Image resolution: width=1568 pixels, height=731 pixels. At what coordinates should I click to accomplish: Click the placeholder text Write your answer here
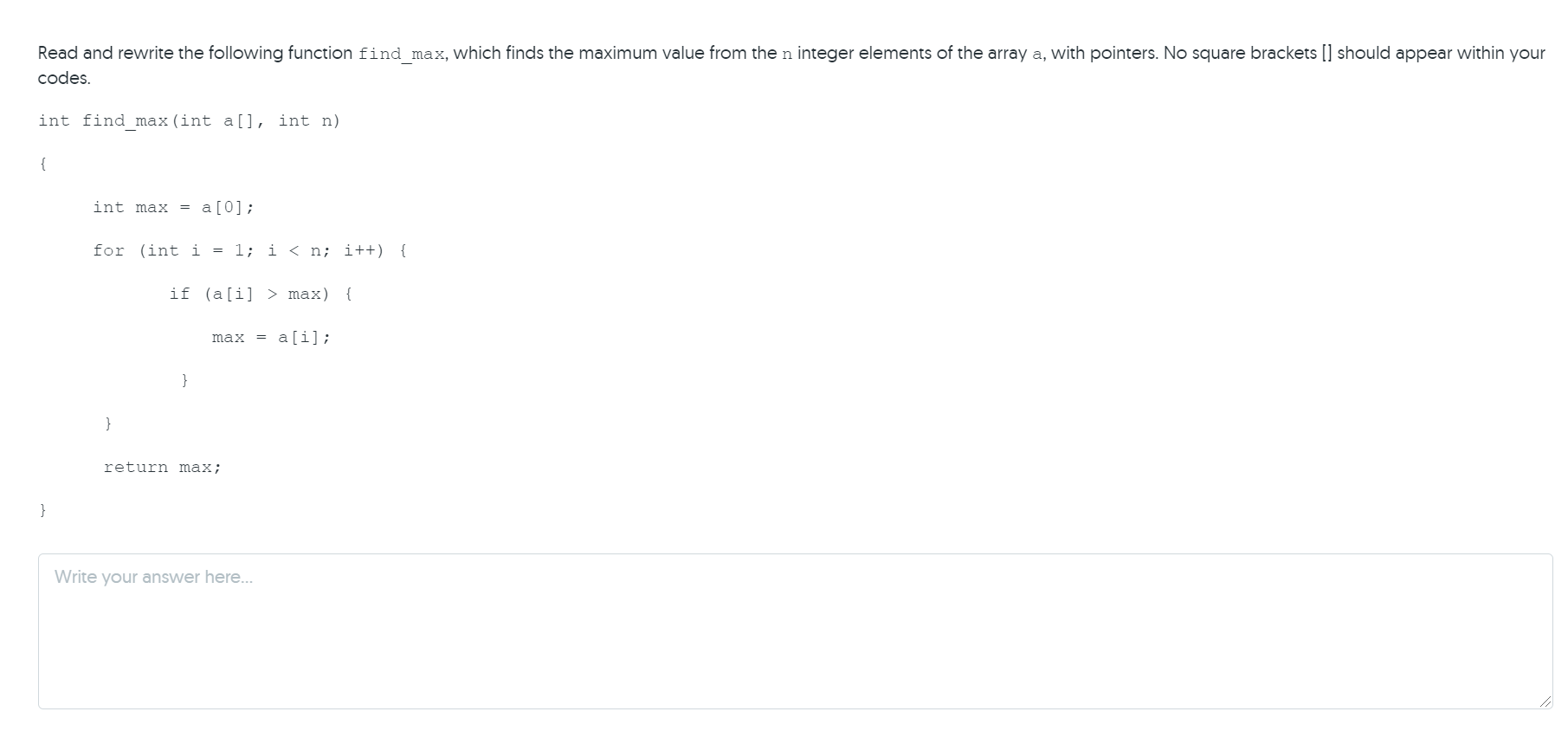pyautogui.click(x=154, y=576)
